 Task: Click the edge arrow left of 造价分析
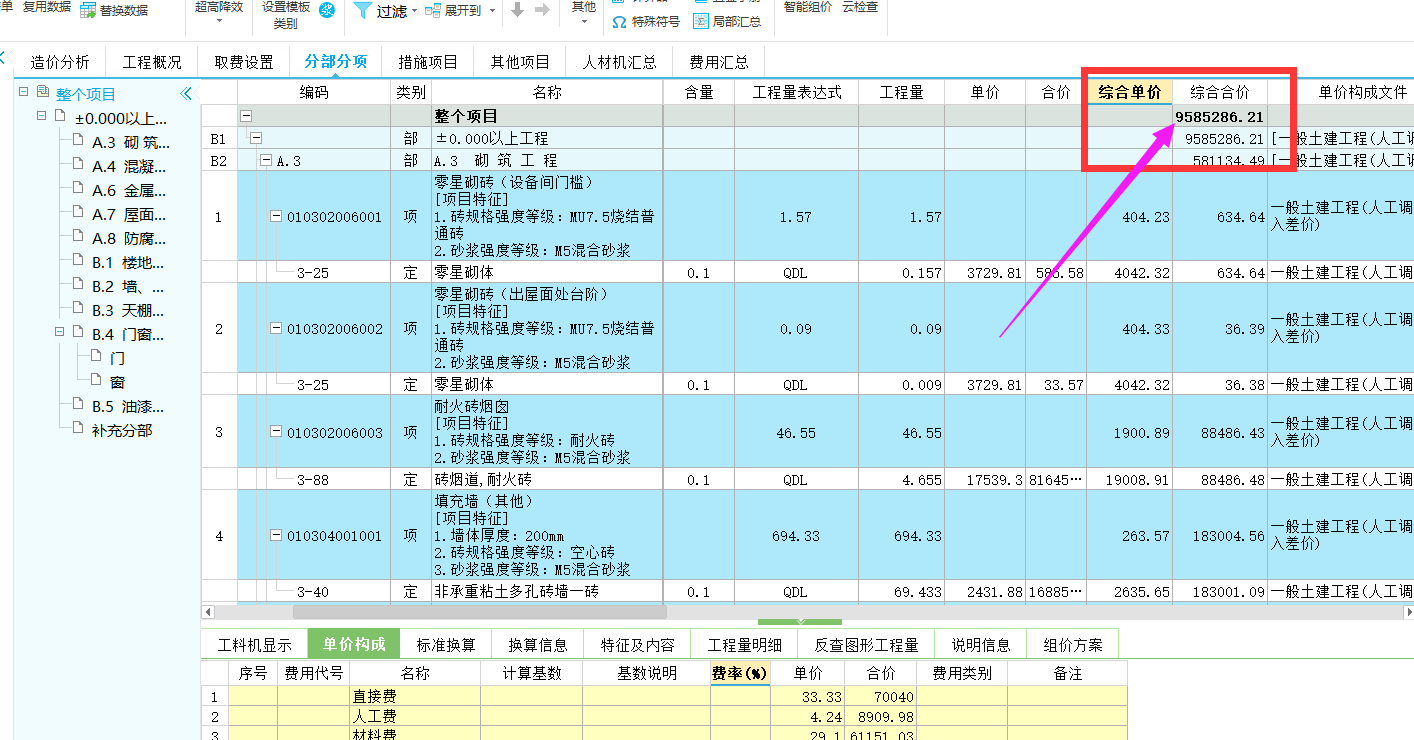(x=4, y=60)
